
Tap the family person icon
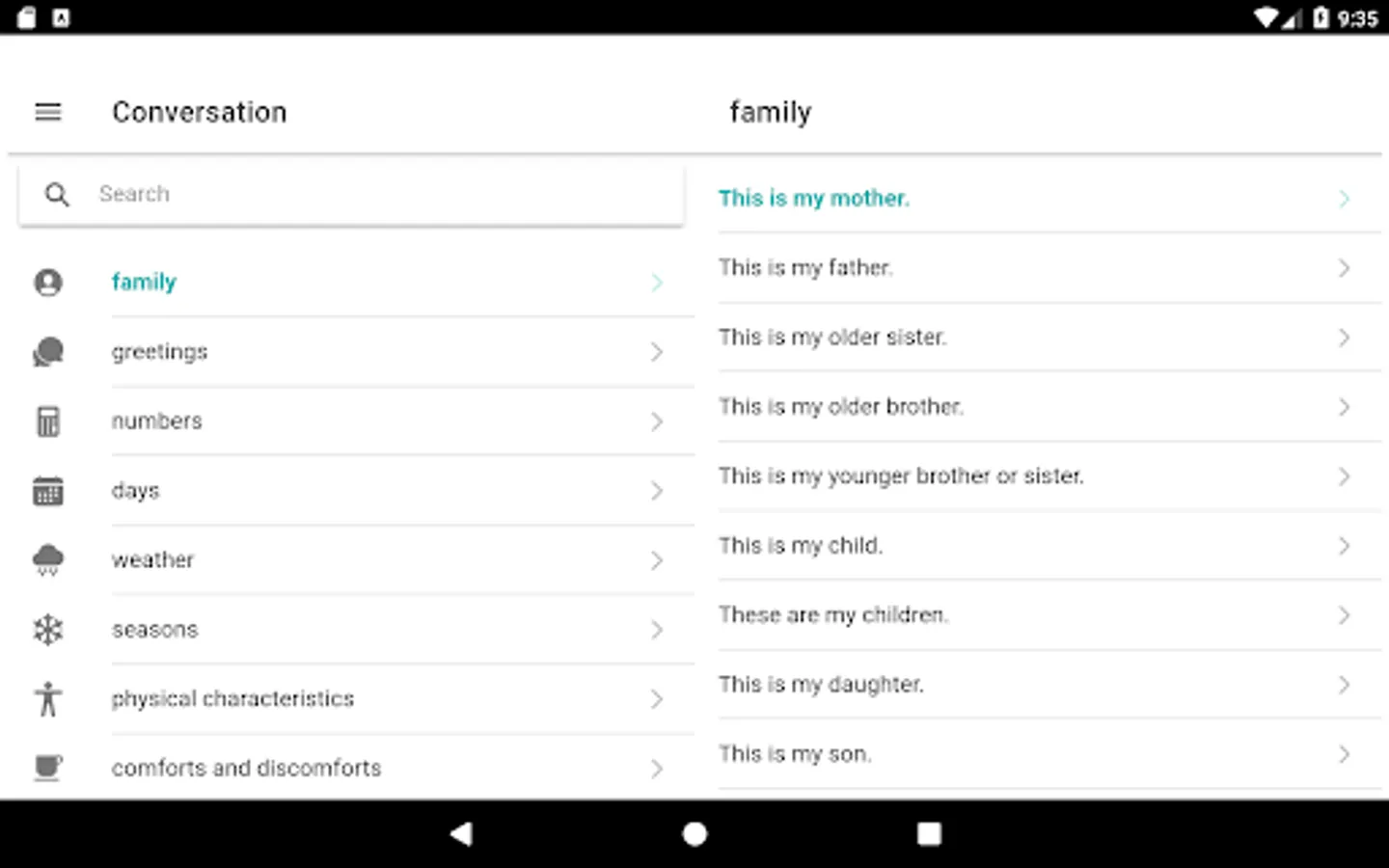pyautogui.click(x=48, y=283)
